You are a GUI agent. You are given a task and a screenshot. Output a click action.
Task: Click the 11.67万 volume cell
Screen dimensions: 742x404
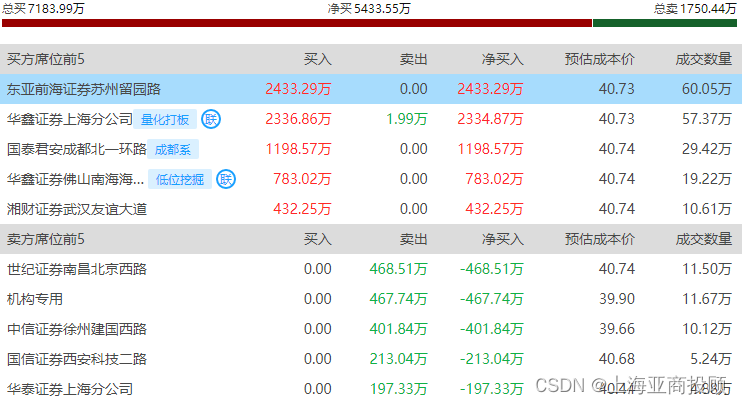[x=707, y=299]
